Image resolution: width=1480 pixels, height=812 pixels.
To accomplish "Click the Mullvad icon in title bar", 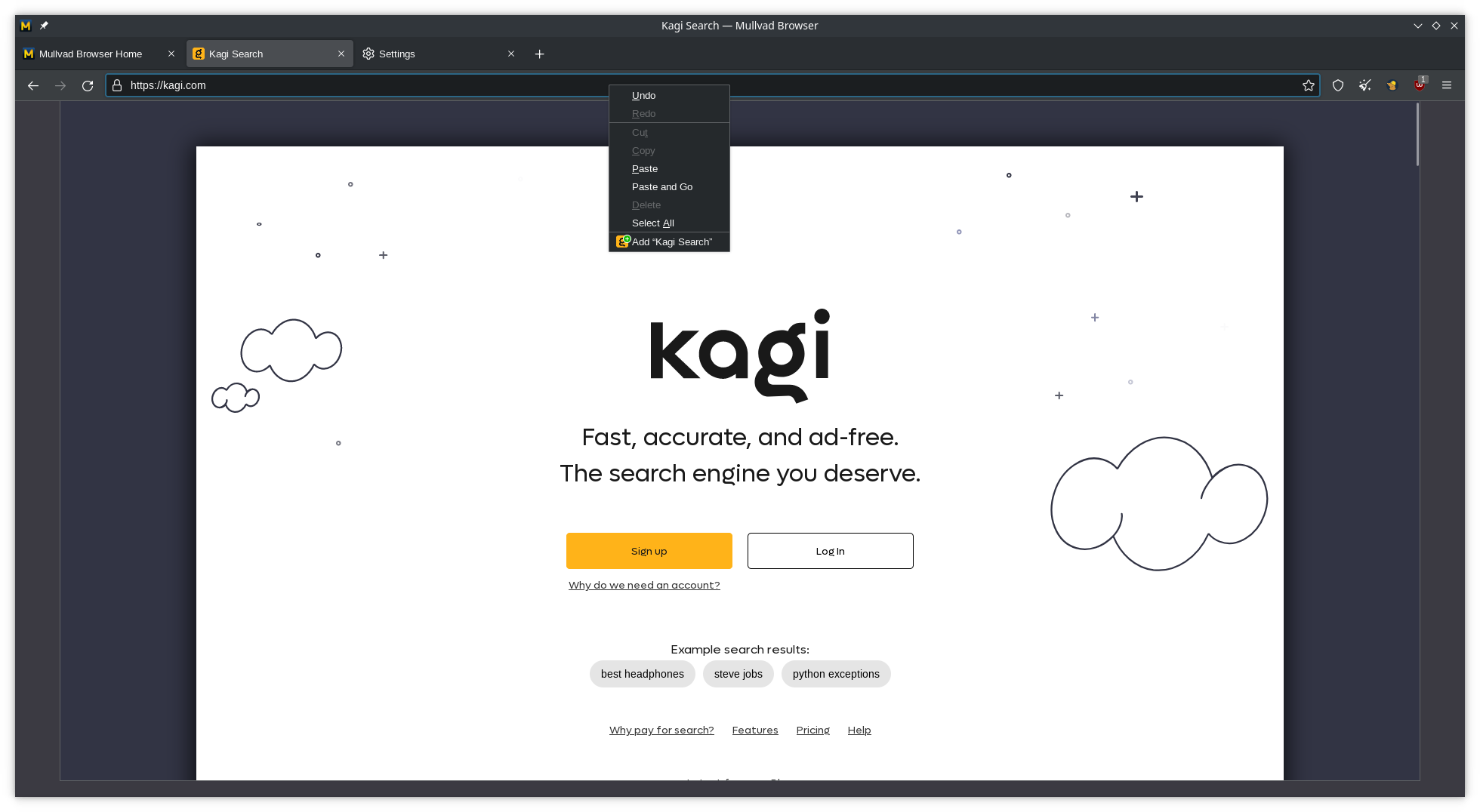I will 26,26.
